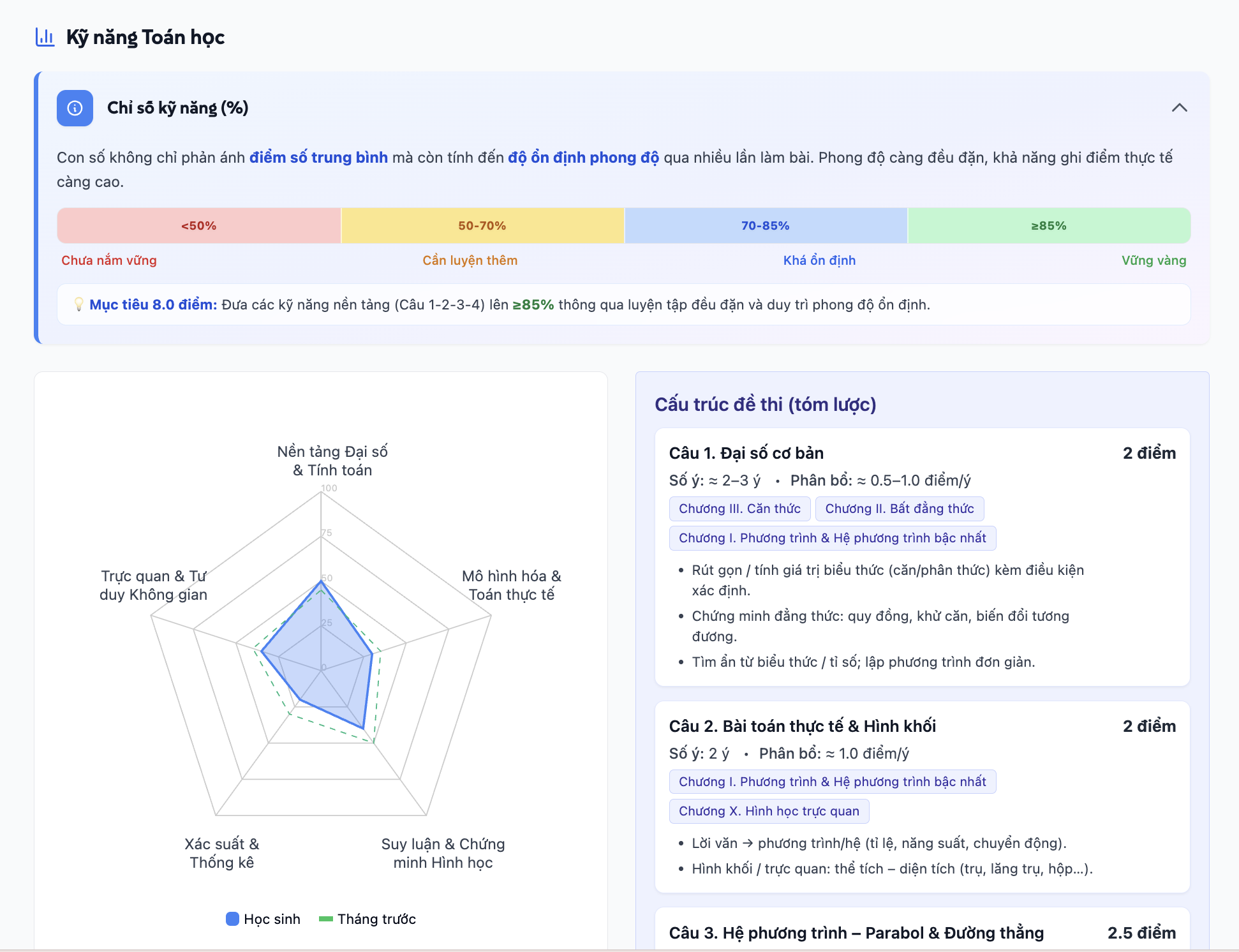Viewport: 1239px width, 952px height.
Task: Select the yellow 50-70% range segment
Action: [x=482, y=226]
